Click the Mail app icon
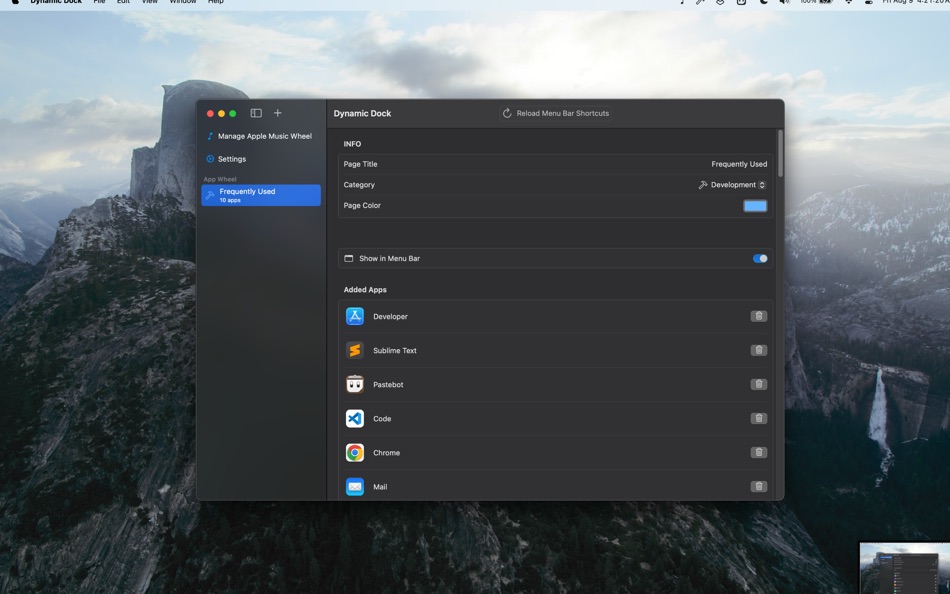The width and height of the screenshot is (950, 594). point(355,486)
